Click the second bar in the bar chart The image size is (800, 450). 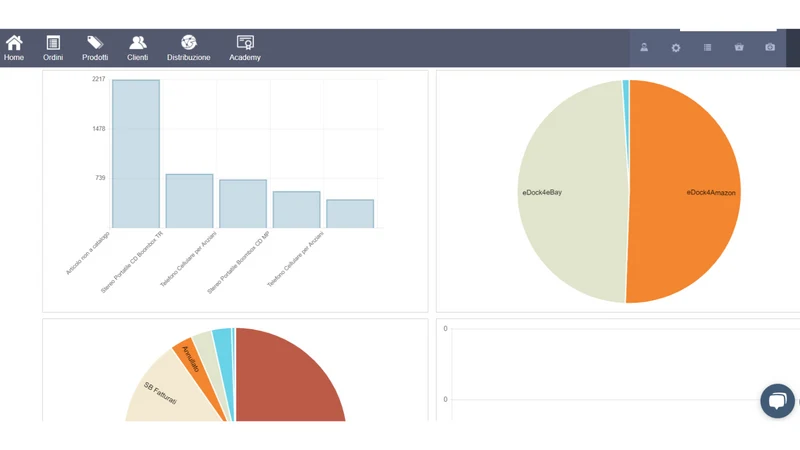pos(189,201)
